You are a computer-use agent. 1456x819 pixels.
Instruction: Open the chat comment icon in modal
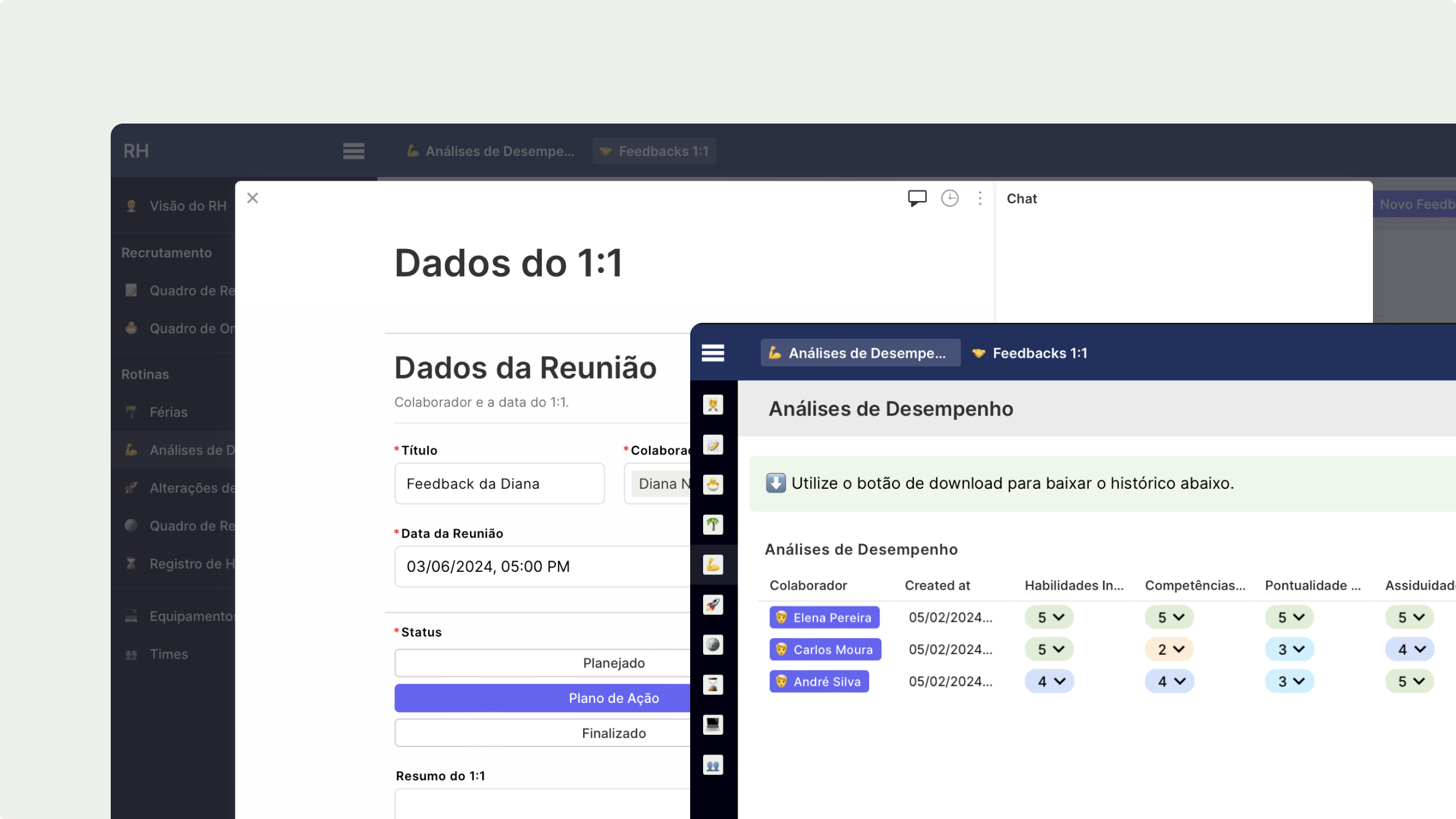pos(917,198)
